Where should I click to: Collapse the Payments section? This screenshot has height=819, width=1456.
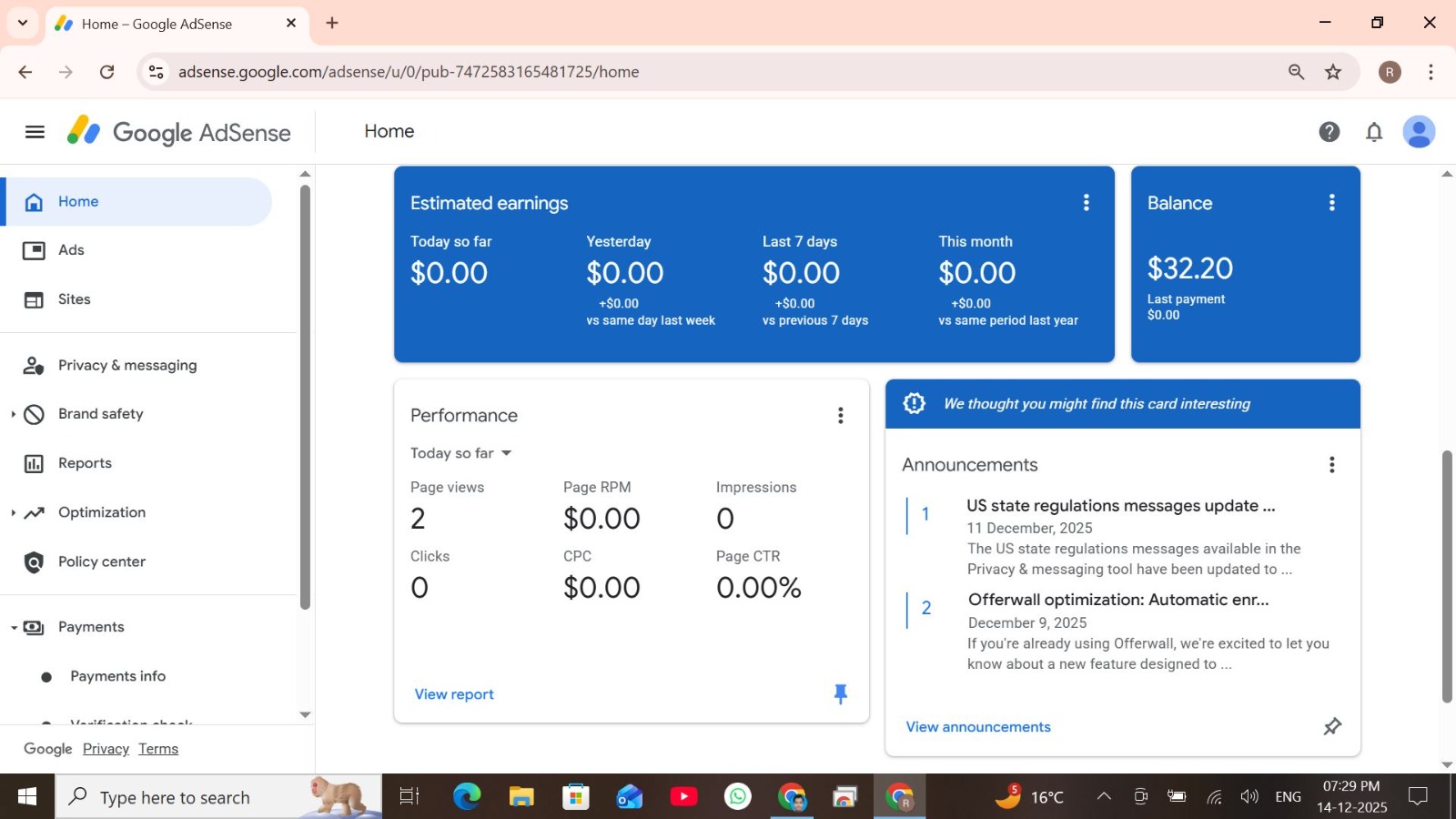click(14, 627)
